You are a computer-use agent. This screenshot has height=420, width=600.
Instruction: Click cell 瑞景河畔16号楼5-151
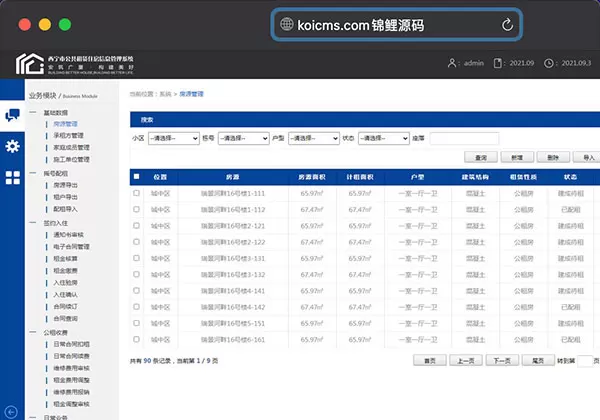coord(233,324)
